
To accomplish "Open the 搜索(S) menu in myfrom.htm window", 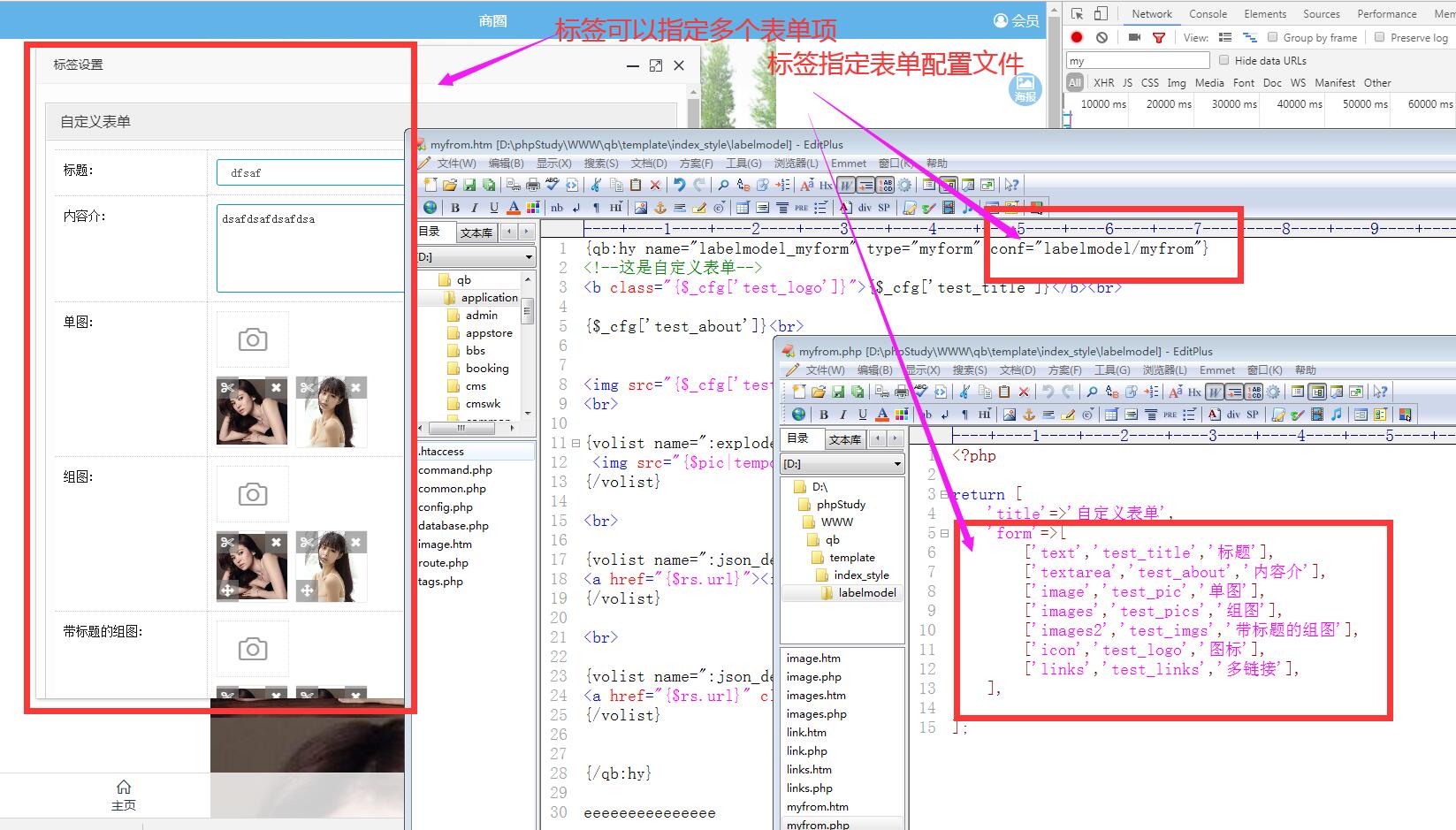I will [600, 164].
